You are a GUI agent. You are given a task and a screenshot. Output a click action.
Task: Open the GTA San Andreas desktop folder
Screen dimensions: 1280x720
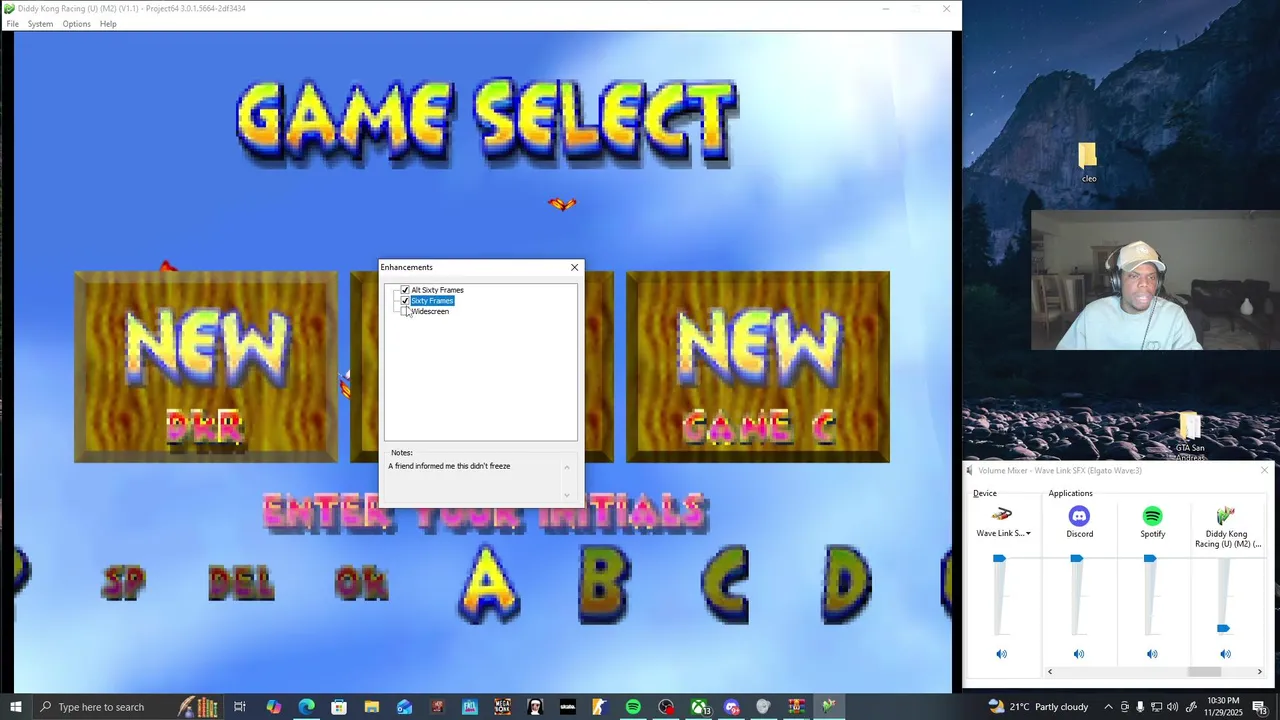tap(1189, 436)
